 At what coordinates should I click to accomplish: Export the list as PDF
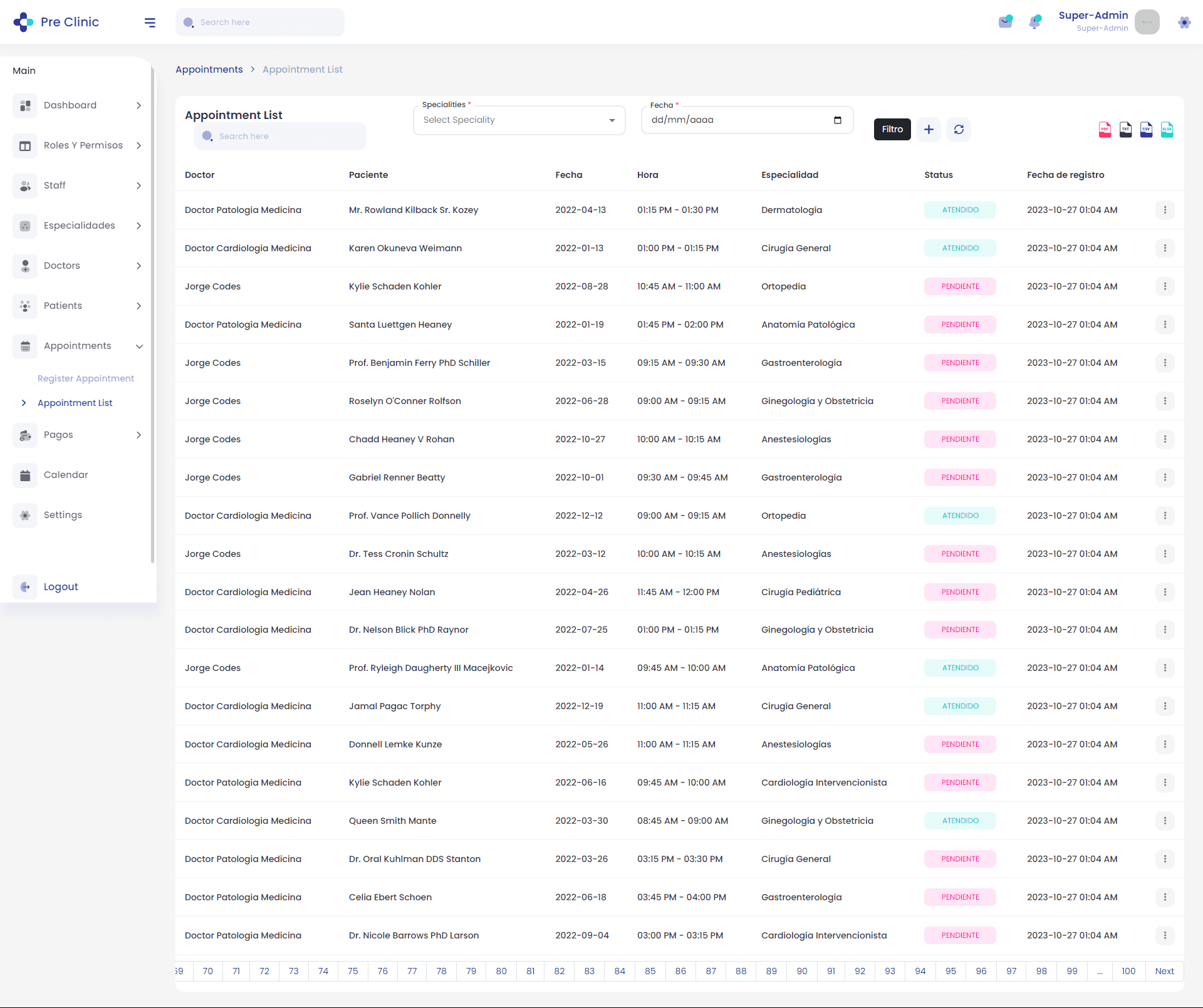[1105, 130]
